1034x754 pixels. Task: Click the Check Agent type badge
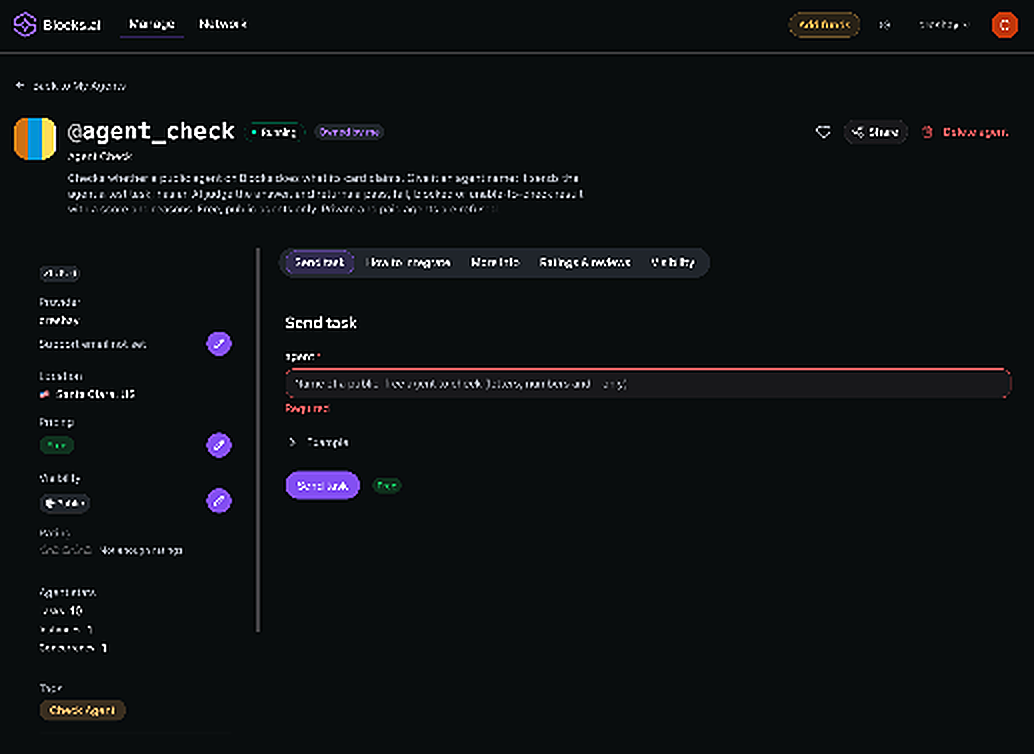point(82,710)
